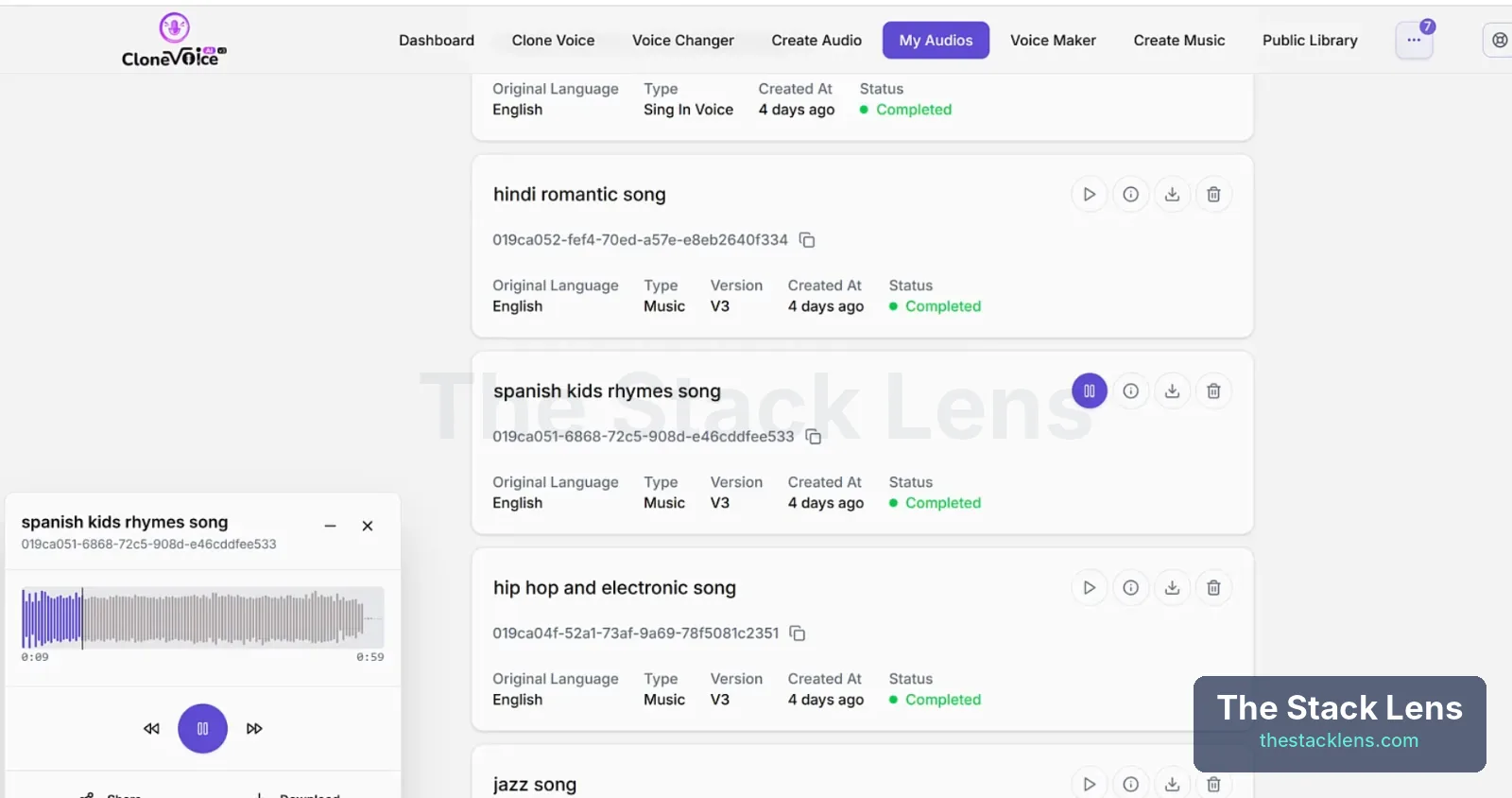Browse the Public Library

tap(1310, 41)
